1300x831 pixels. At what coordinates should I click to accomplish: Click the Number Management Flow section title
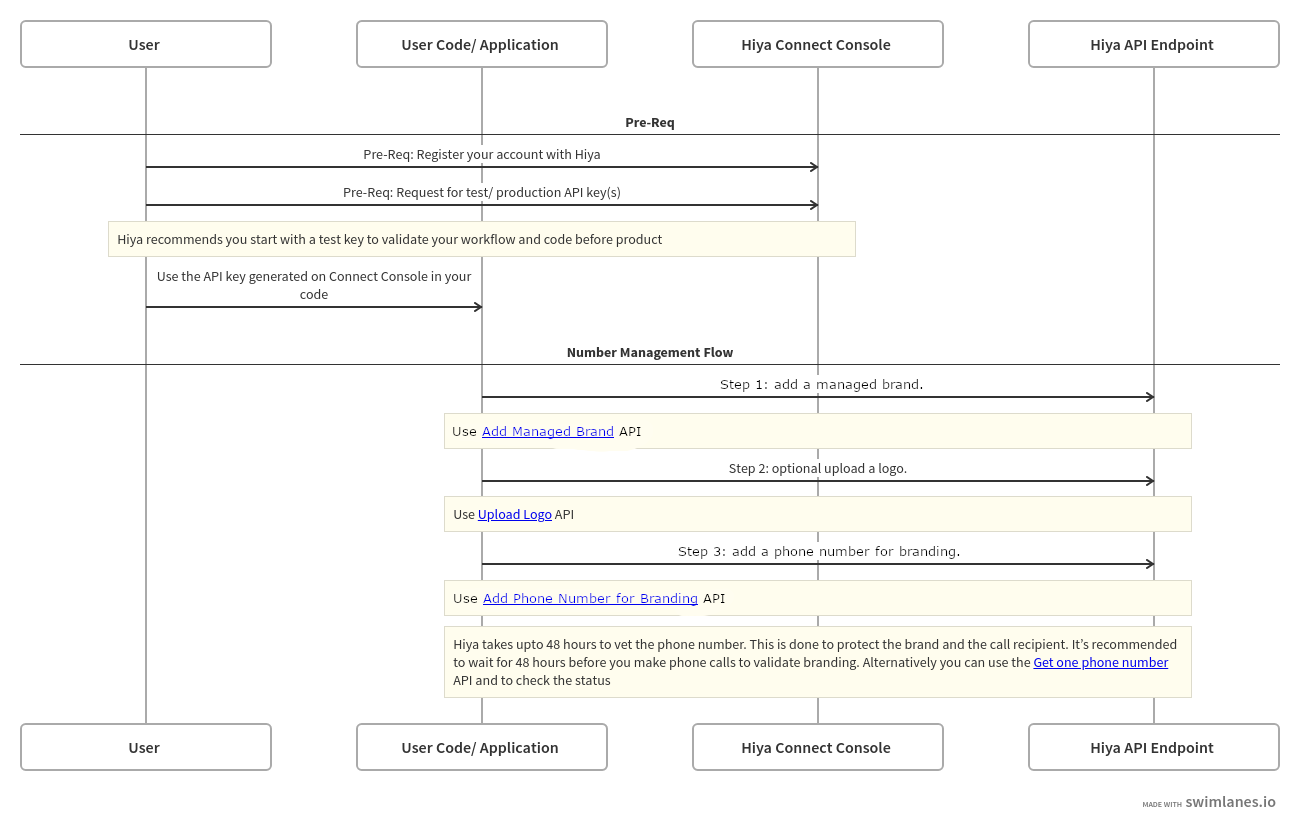tap(650, 353)
